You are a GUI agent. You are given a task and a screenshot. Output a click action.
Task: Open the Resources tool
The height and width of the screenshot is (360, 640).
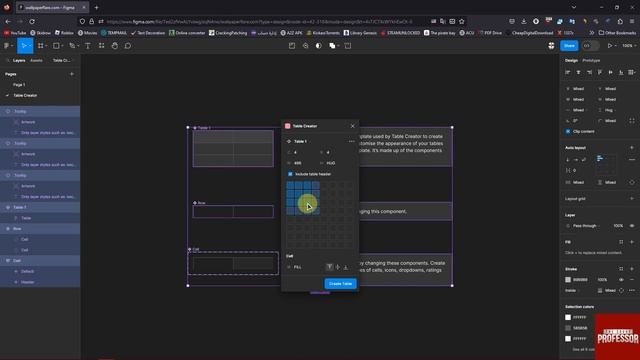(101, 46)
